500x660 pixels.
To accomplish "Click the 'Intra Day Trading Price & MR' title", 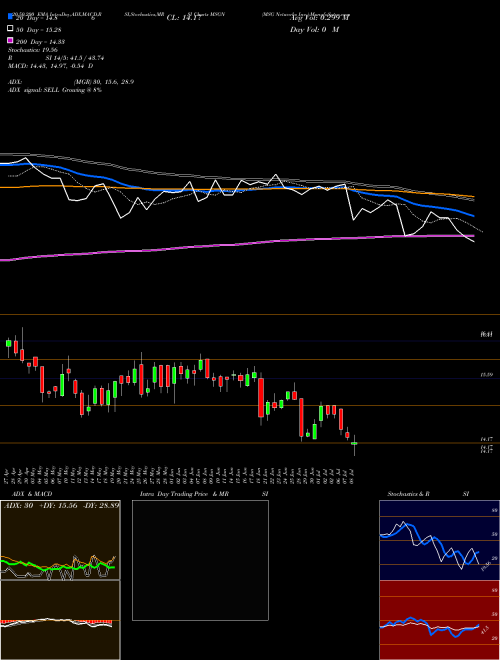I will click(x=184, y=494).
